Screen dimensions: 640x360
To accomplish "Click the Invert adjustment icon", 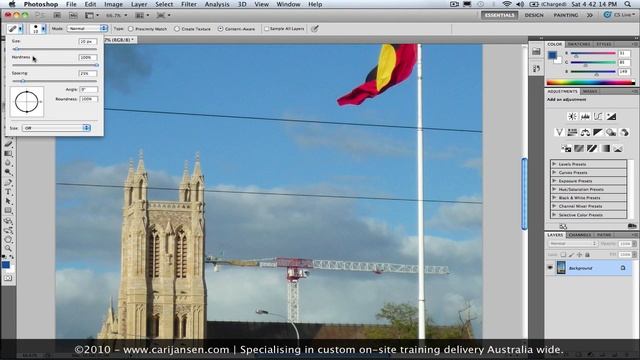I will click(x=566, y=148).
